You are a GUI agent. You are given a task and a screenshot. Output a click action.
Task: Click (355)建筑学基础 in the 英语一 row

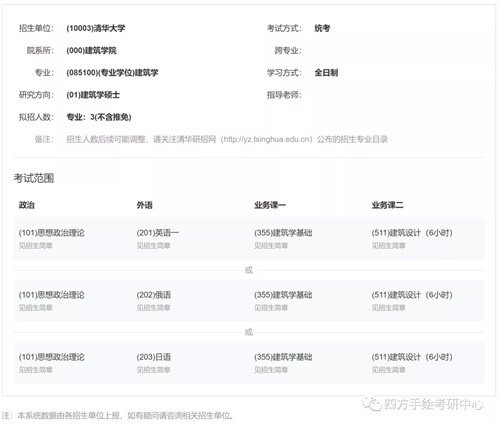point(283,233)
